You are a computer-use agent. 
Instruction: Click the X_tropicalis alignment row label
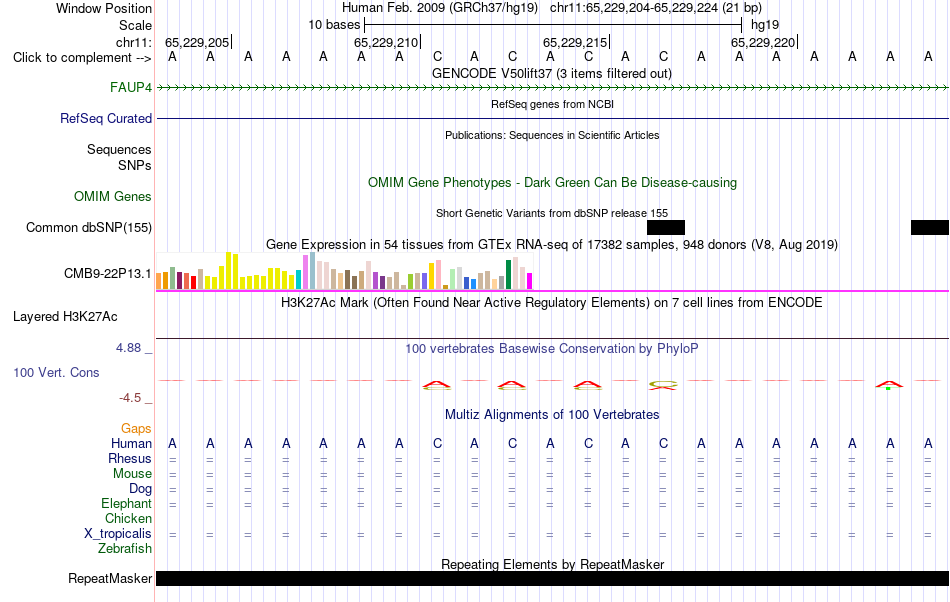click(118, 534)
